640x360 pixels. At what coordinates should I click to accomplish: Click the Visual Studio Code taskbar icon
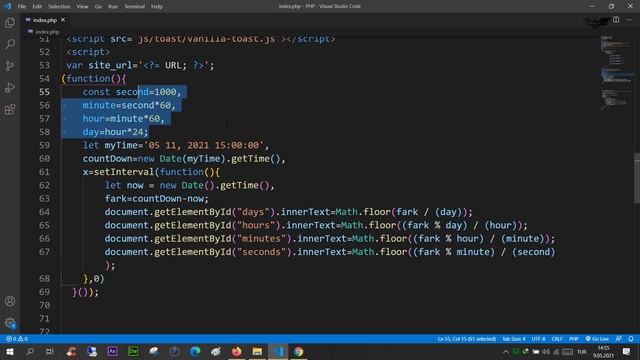point(278,351)
